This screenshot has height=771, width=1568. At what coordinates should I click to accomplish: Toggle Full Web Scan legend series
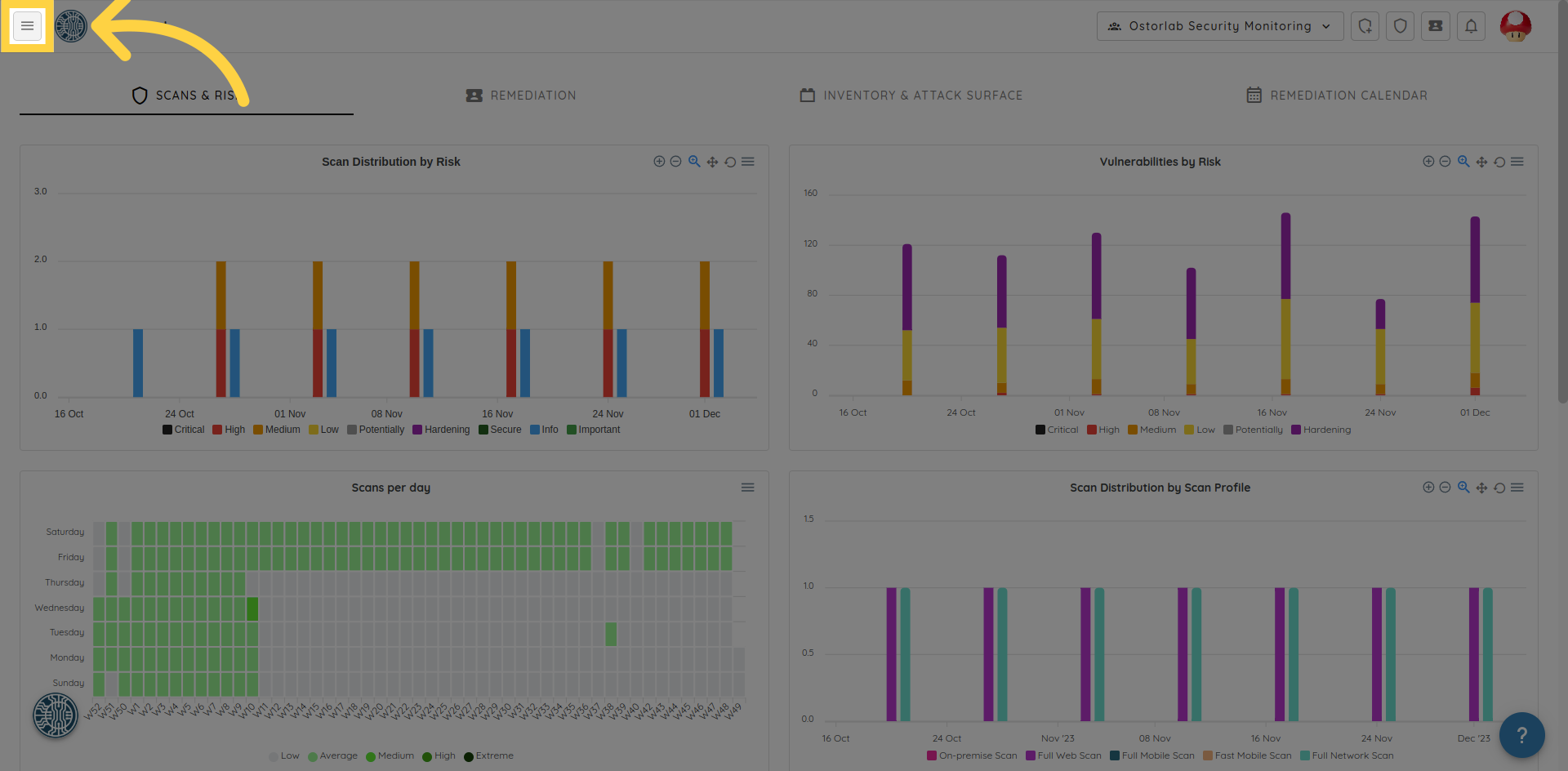1063,755
